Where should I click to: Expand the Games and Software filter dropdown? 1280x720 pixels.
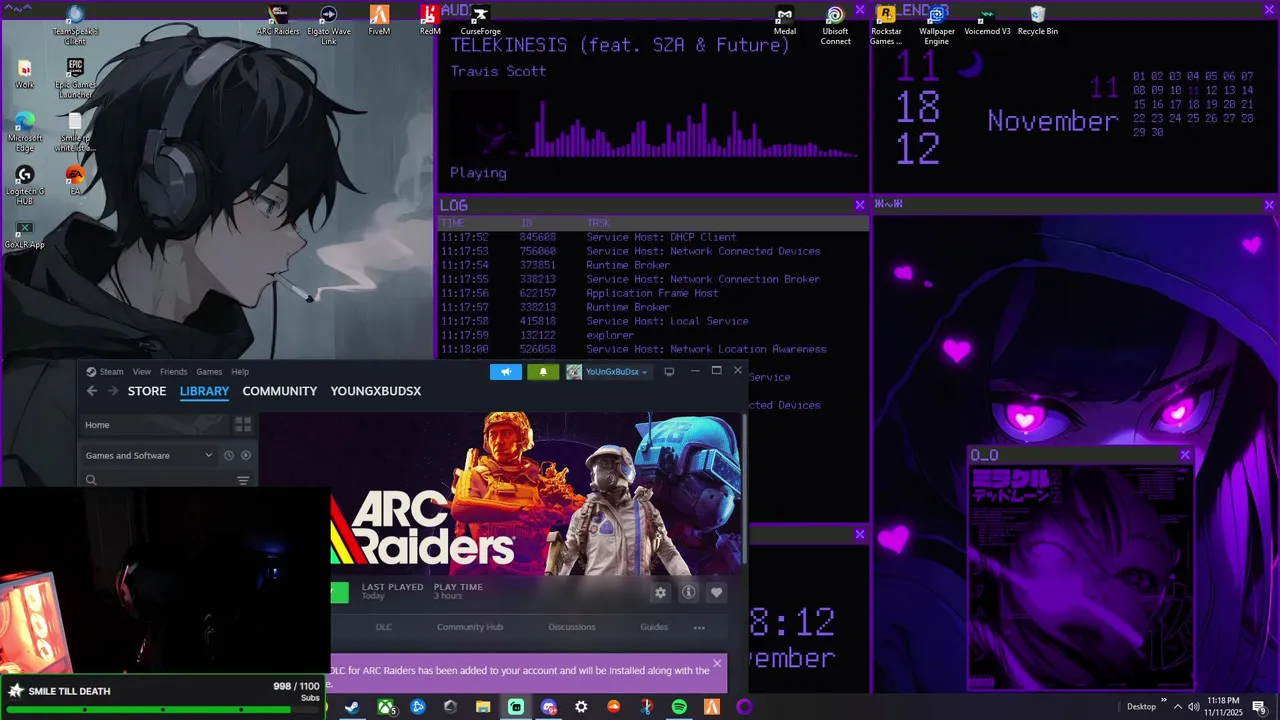[150, 455]
